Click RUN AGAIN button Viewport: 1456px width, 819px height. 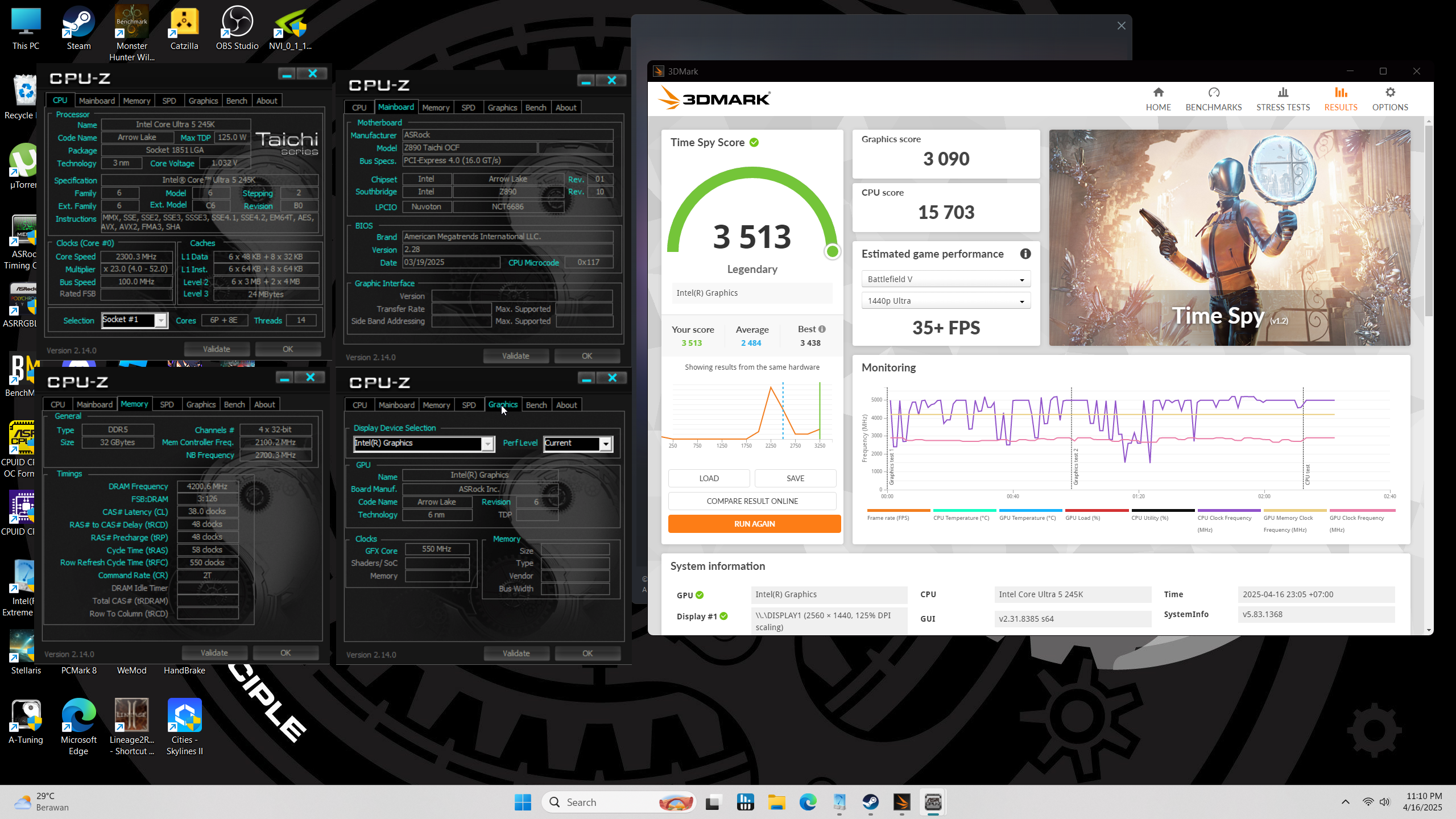pyautogui.click(x=754, y=524)
